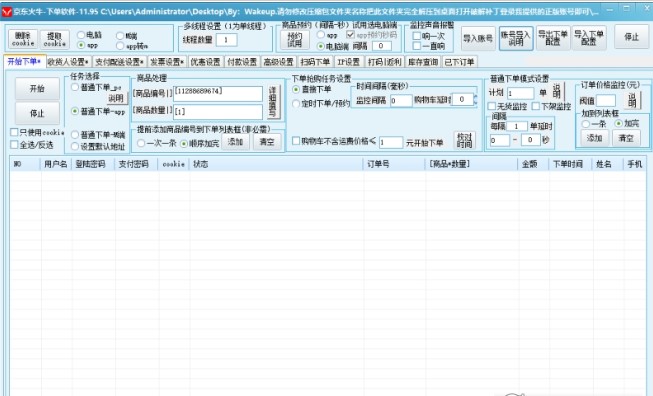Viewport: 653px width, 396px height.
Task: Select the 电脑 radio next to 提取cookie
Action: 81,35
